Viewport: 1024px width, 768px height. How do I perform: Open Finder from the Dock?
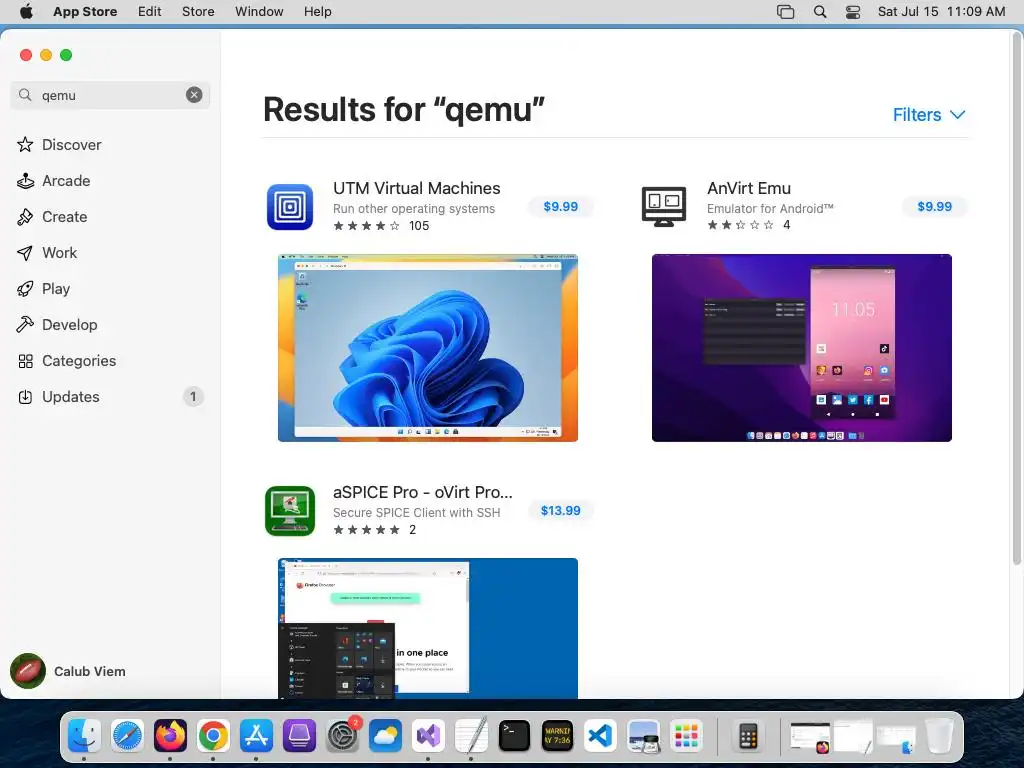coord(84,736)
